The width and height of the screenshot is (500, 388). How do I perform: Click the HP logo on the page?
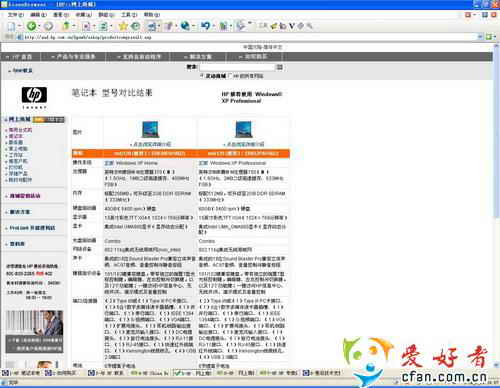click(x=34, y=95)
